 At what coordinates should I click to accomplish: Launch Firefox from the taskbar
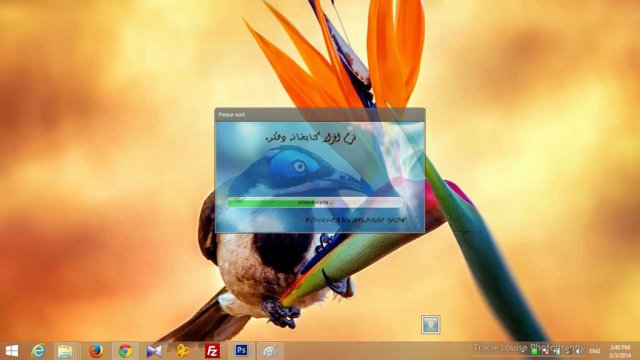pyautogui.click(x=96, y=351)
